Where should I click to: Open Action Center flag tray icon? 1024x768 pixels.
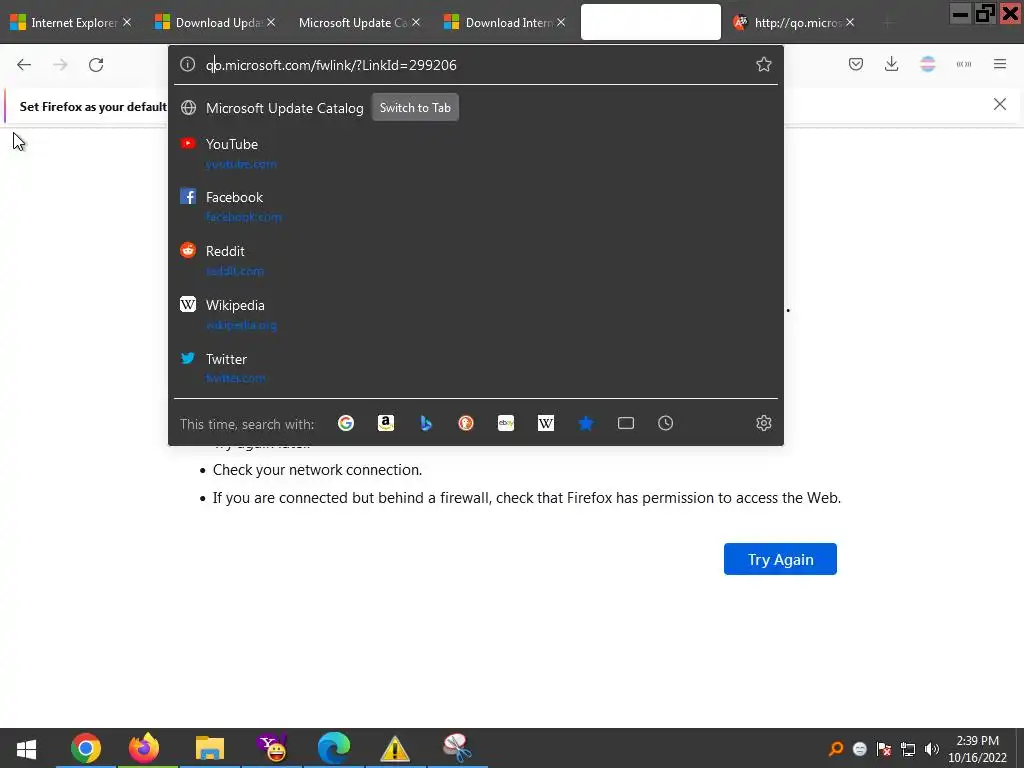pyautogui.click(x=884, y=749)
